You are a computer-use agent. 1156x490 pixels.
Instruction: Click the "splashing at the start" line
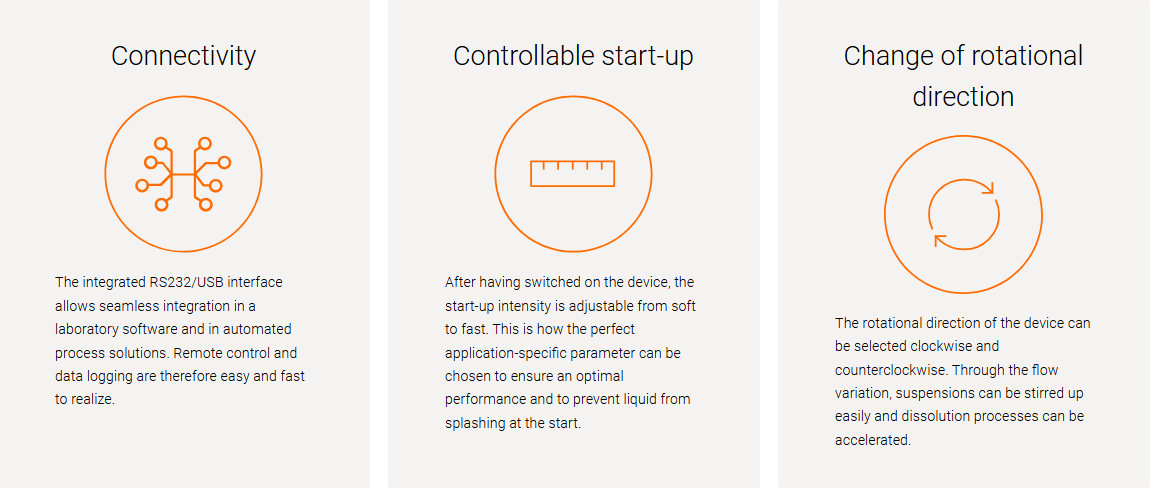[513, 424]
